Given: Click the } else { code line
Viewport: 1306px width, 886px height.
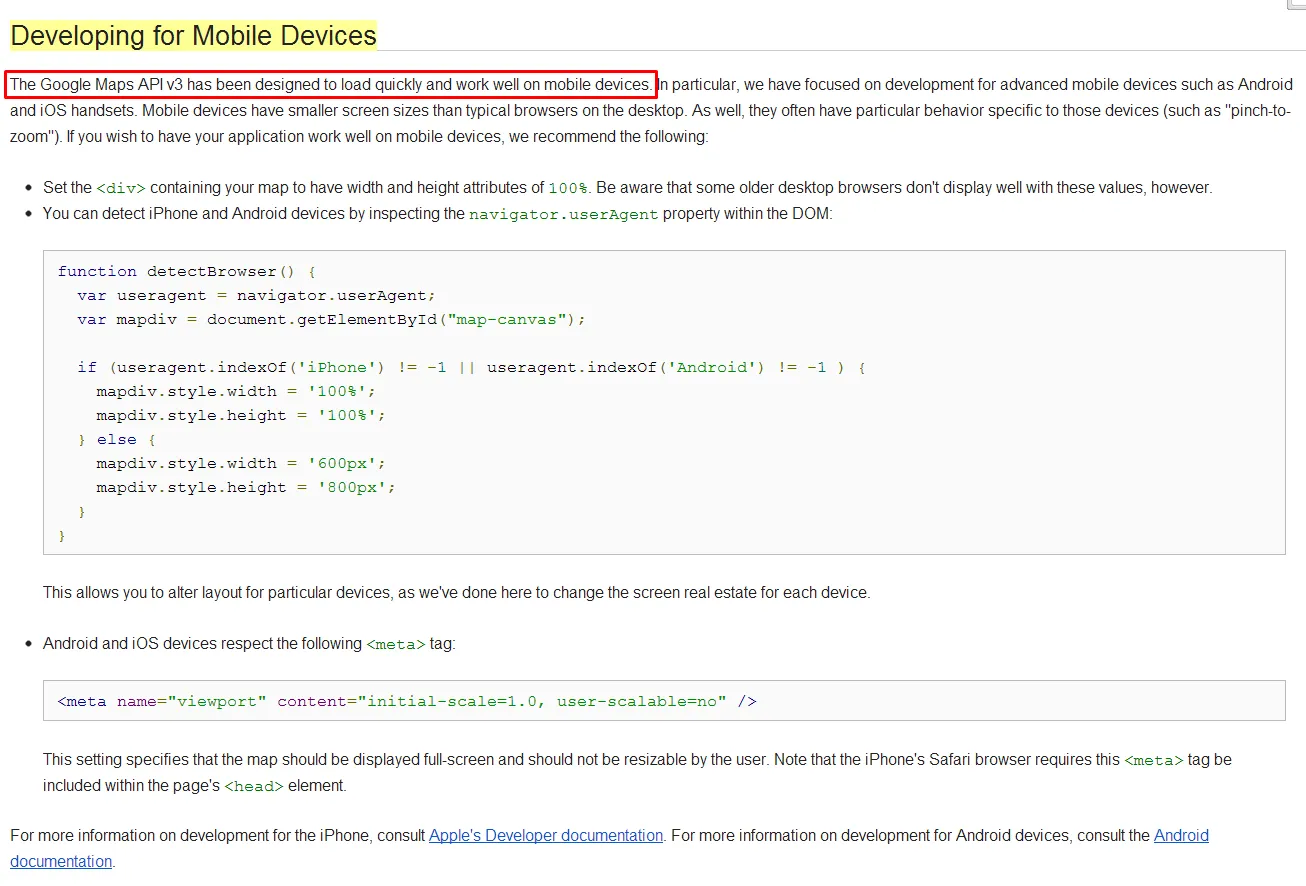Looking at the screenshot, I should click(117, 439).
